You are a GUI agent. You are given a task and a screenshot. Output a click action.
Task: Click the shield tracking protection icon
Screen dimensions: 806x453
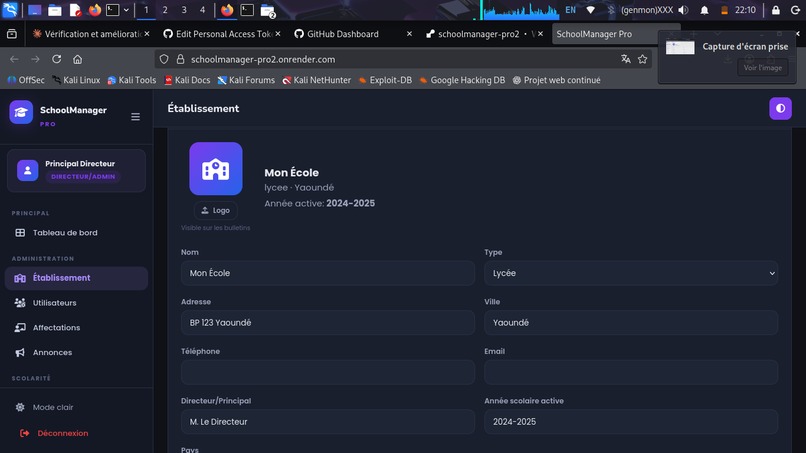coord(164,59)
